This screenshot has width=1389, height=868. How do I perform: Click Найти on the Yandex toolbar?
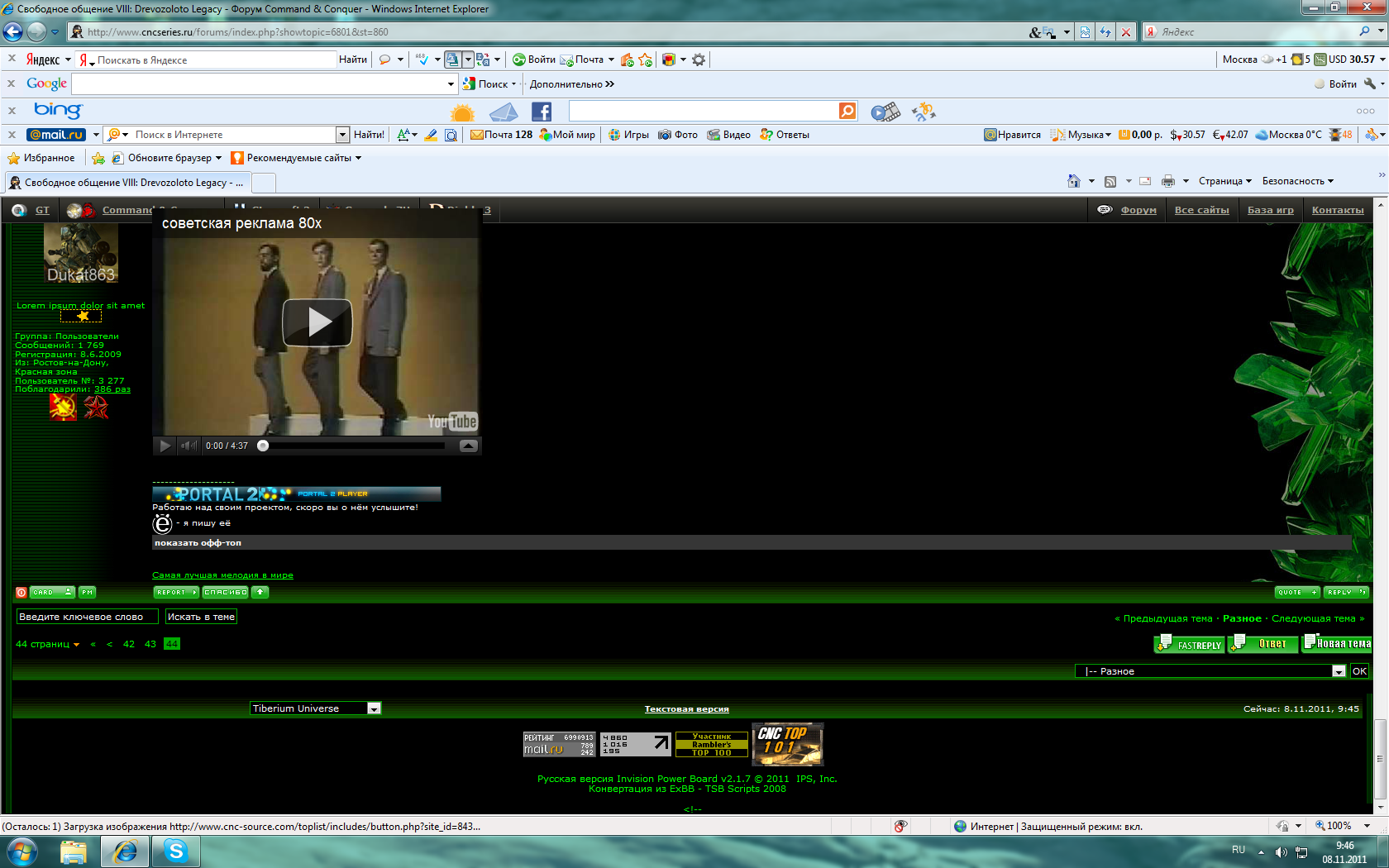[353, 60]
